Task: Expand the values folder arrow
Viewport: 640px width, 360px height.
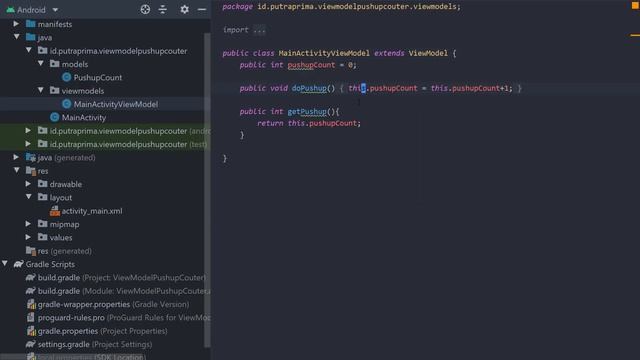Action: pyautogui.click(x=28, y=237)
